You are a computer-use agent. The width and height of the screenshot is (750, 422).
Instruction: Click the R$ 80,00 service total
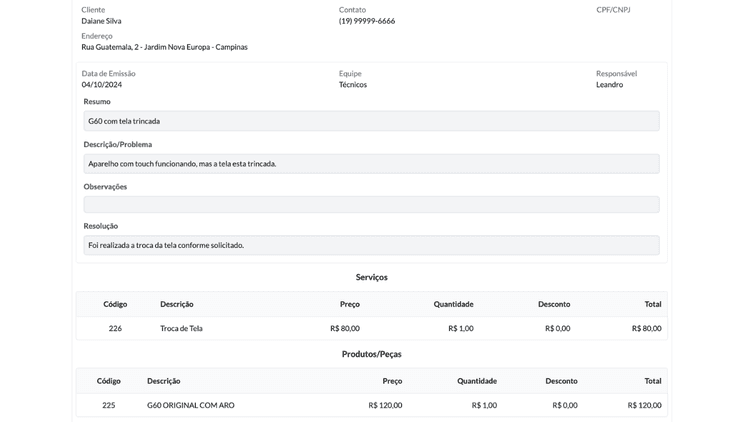(x=646, y=328)
